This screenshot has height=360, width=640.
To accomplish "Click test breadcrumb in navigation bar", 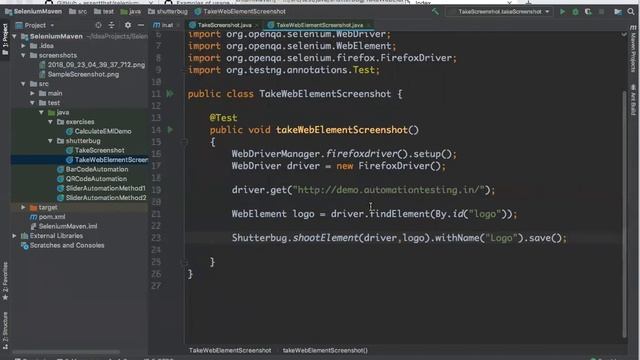I will click(x=104, y=11).
